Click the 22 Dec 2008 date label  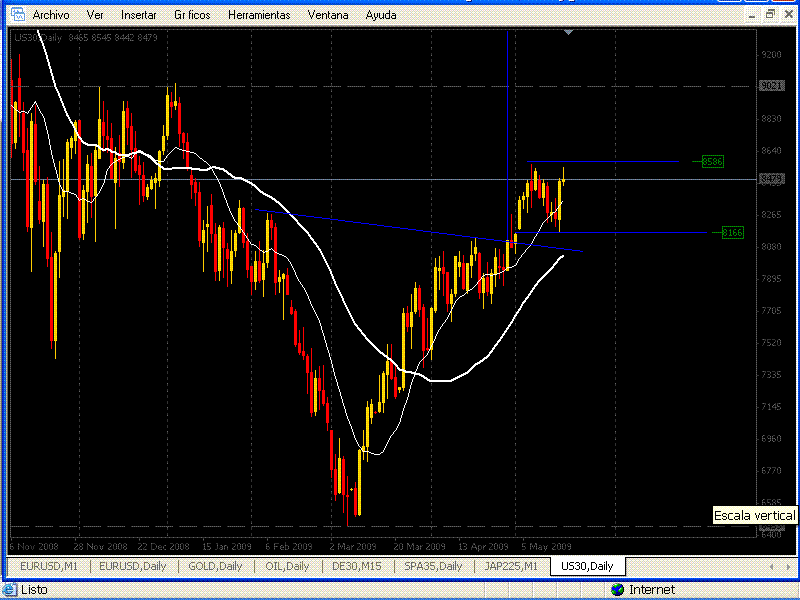coord(163,546)
